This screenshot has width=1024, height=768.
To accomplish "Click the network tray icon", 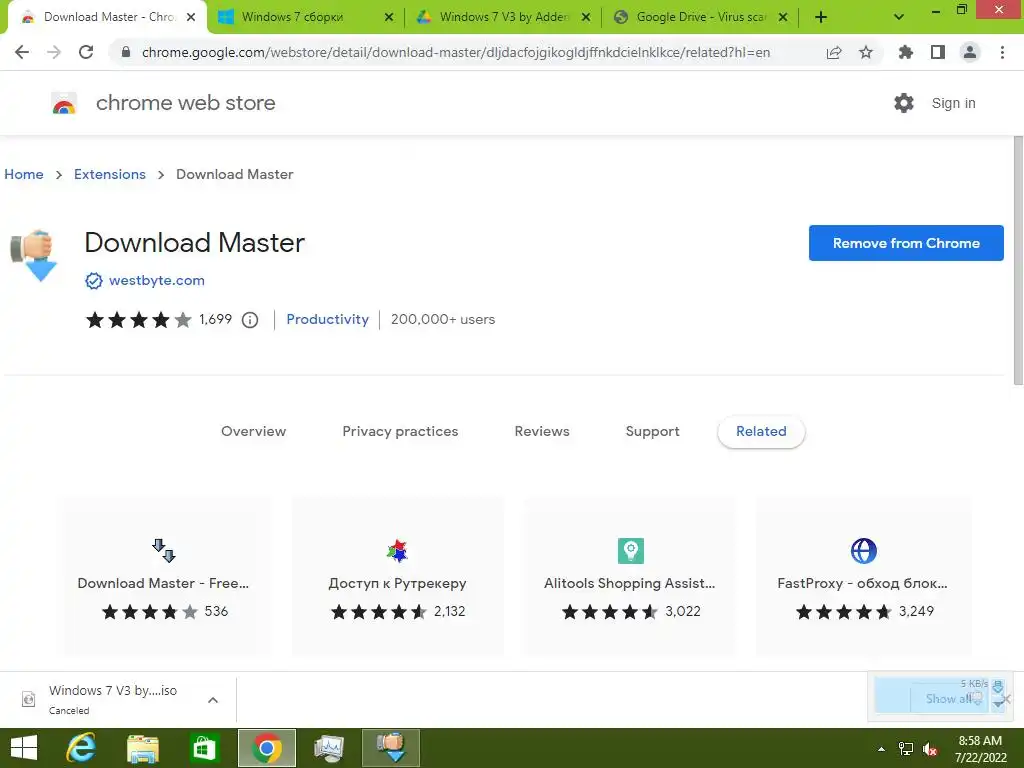I will [x=906, y=749].
